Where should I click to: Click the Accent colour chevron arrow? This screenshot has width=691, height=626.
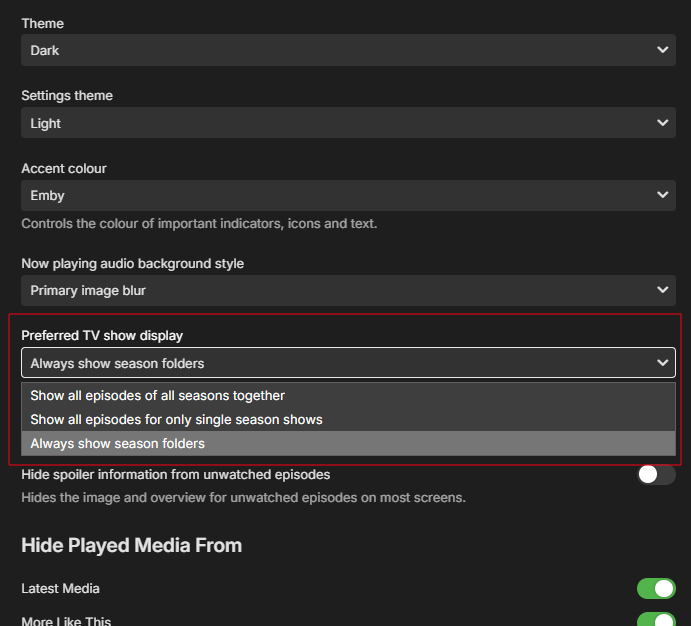[x=662, y=196]
